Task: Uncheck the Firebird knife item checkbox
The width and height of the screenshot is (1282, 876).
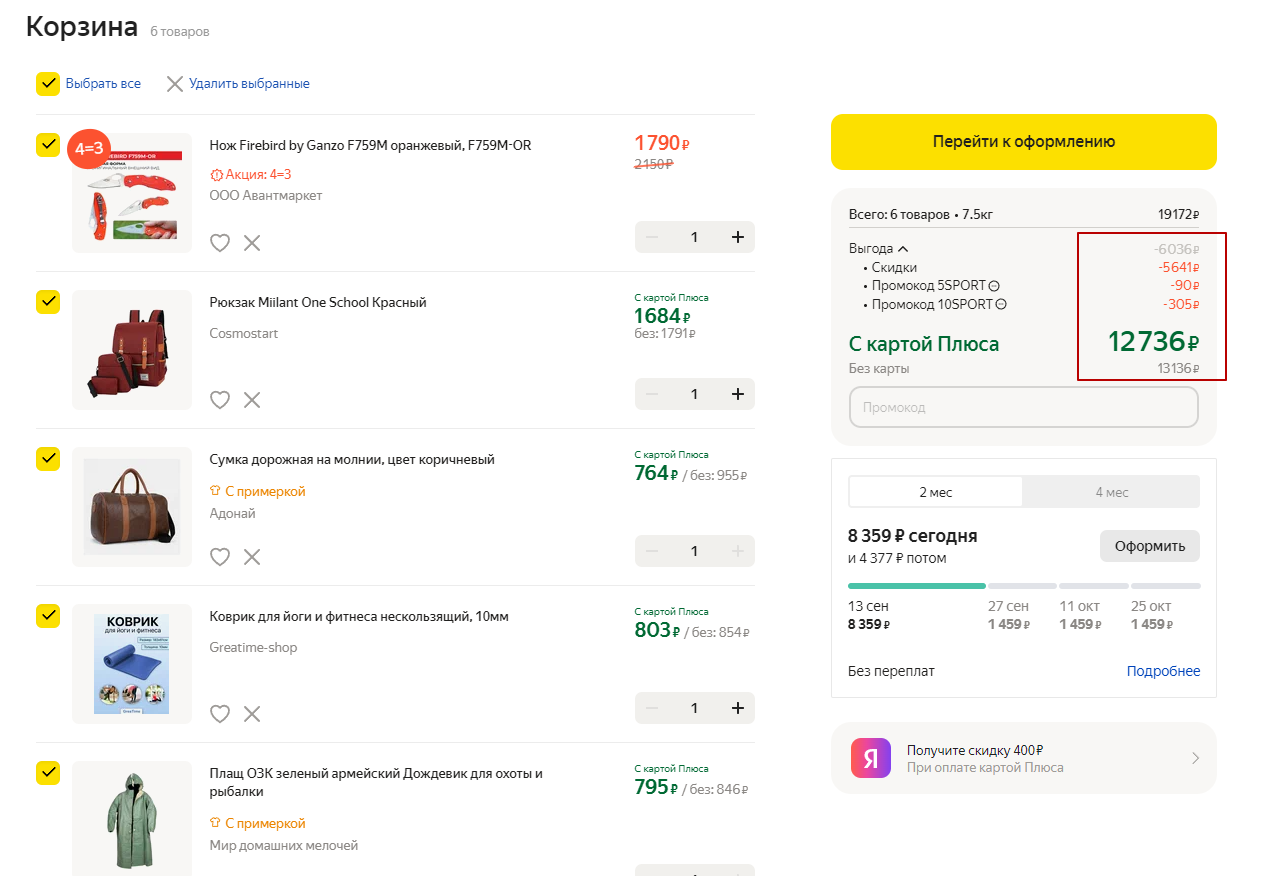Action: click(48, 145)
